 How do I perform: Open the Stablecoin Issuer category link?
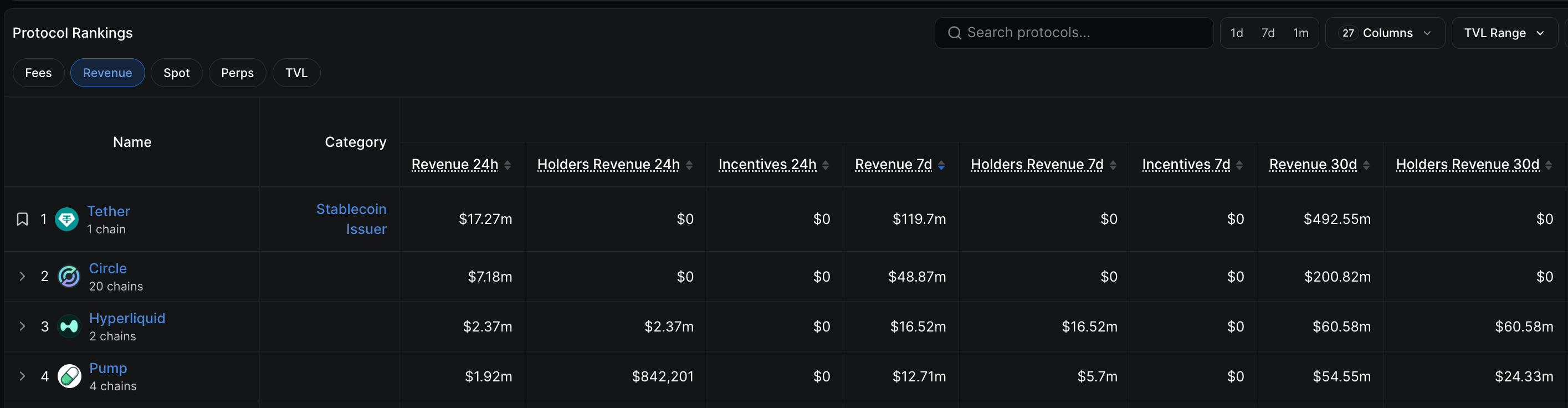(x=351, y=219)
